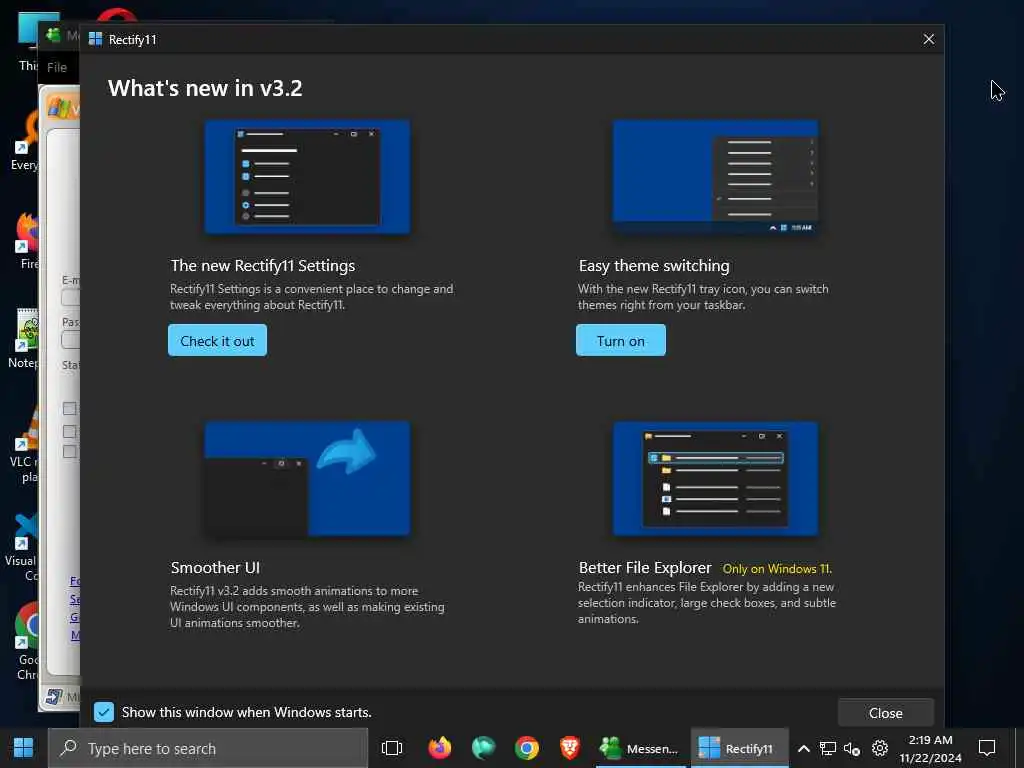
Task: Close the Rectify11 window with X
Action: [x=928, y=39]
